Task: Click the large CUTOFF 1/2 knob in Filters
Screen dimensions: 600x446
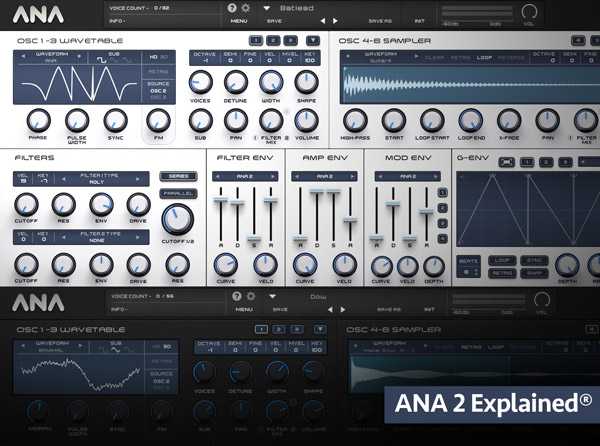Action: tap(178, 220)
